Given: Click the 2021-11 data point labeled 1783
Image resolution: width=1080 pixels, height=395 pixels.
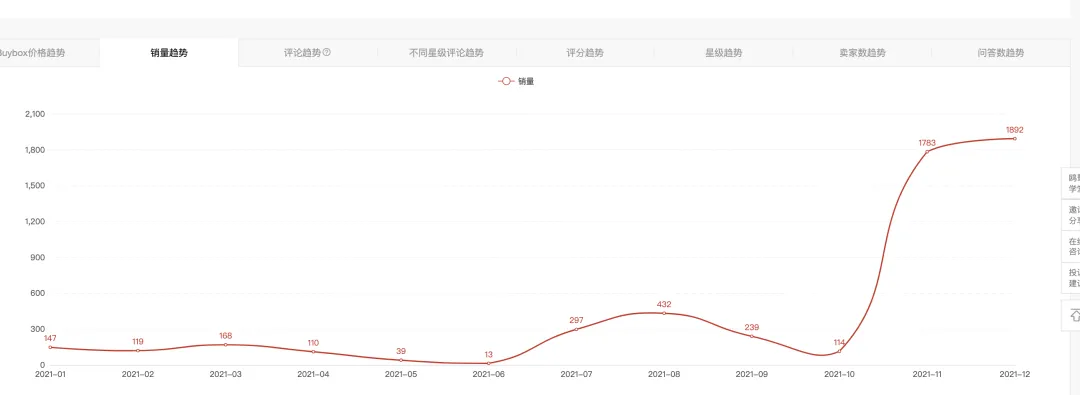Looking at the screenshot, I should coord(927,152).
